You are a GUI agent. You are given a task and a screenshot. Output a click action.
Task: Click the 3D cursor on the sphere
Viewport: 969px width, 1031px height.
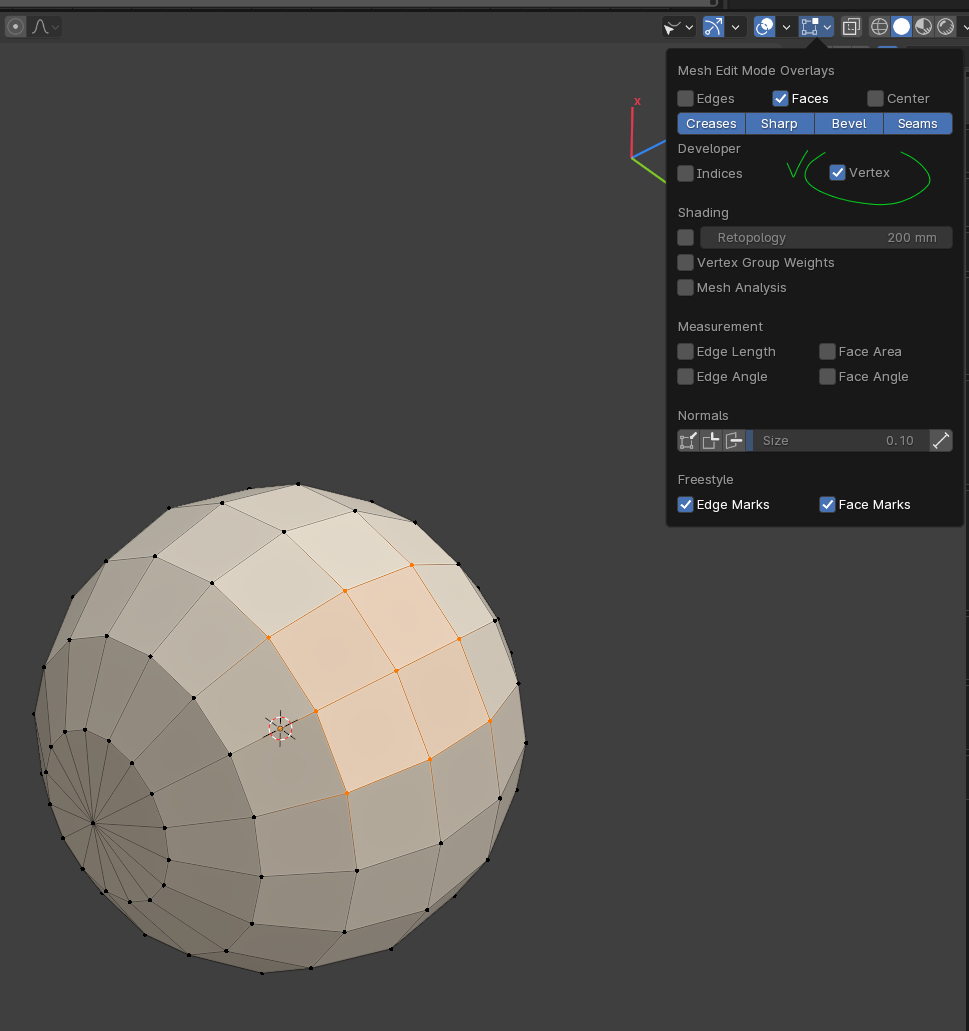281,729
